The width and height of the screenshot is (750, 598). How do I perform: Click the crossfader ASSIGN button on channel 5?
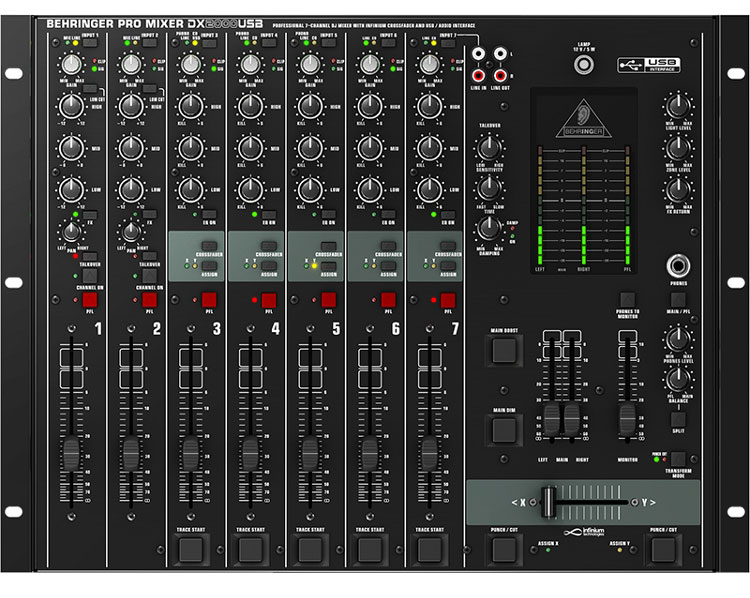coord(329,266)
